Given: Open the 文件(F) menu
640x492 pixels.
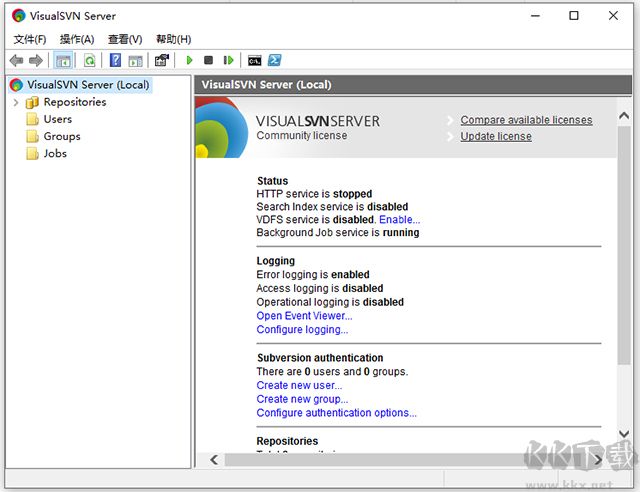Looking at the screenshot, I should pos(30,39).
